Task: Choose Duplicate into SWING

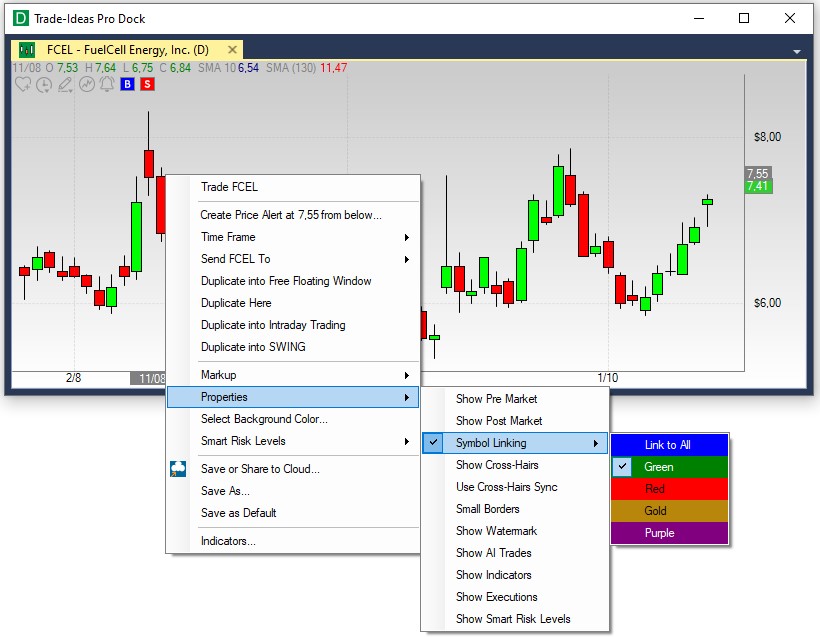Action: tap(293, 347)
